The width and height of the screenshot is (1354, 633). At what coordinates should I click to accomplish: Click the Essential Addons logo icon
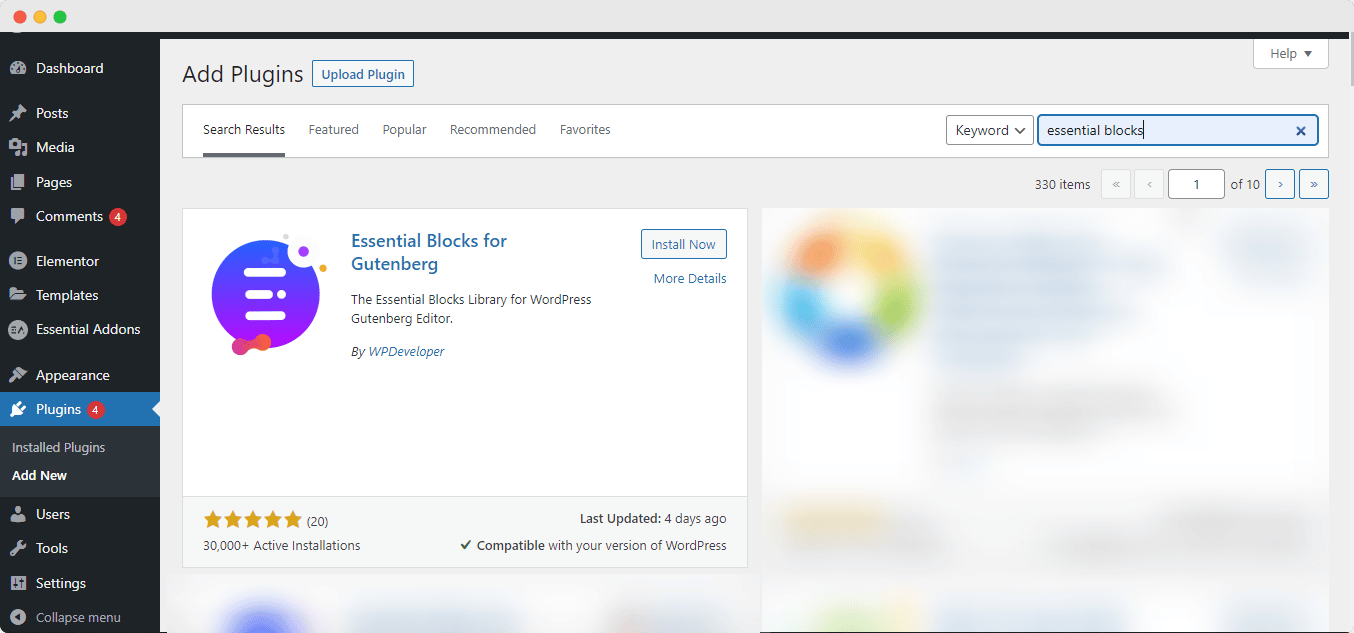(x=18, y=329)
